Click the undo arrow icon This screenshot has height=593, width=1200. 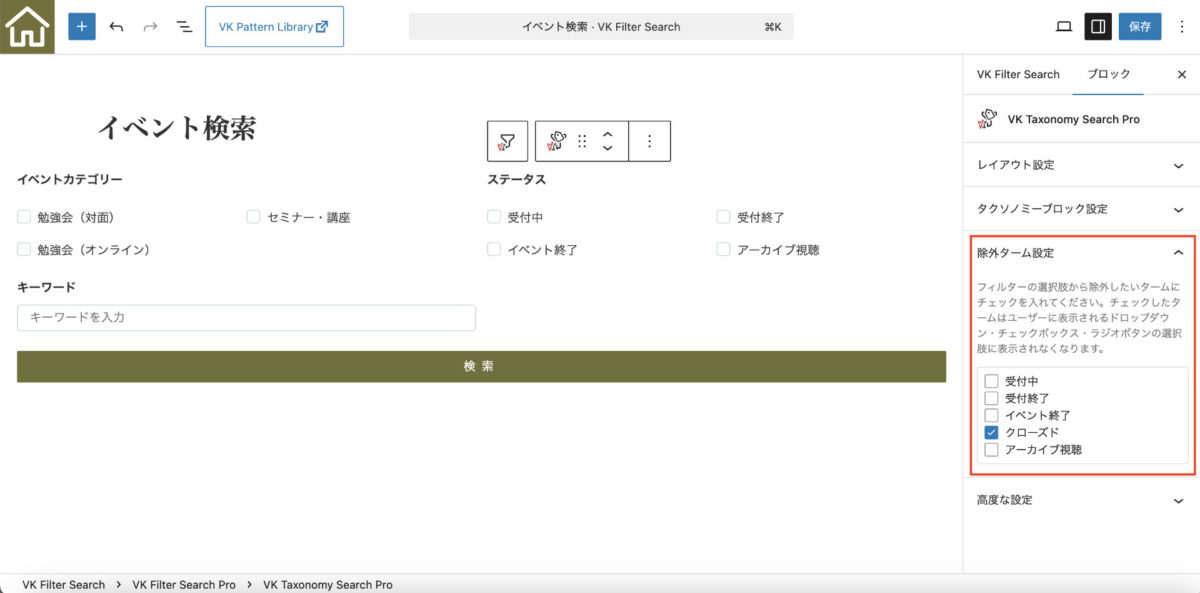pyautogui.click(x=116, y=27)
